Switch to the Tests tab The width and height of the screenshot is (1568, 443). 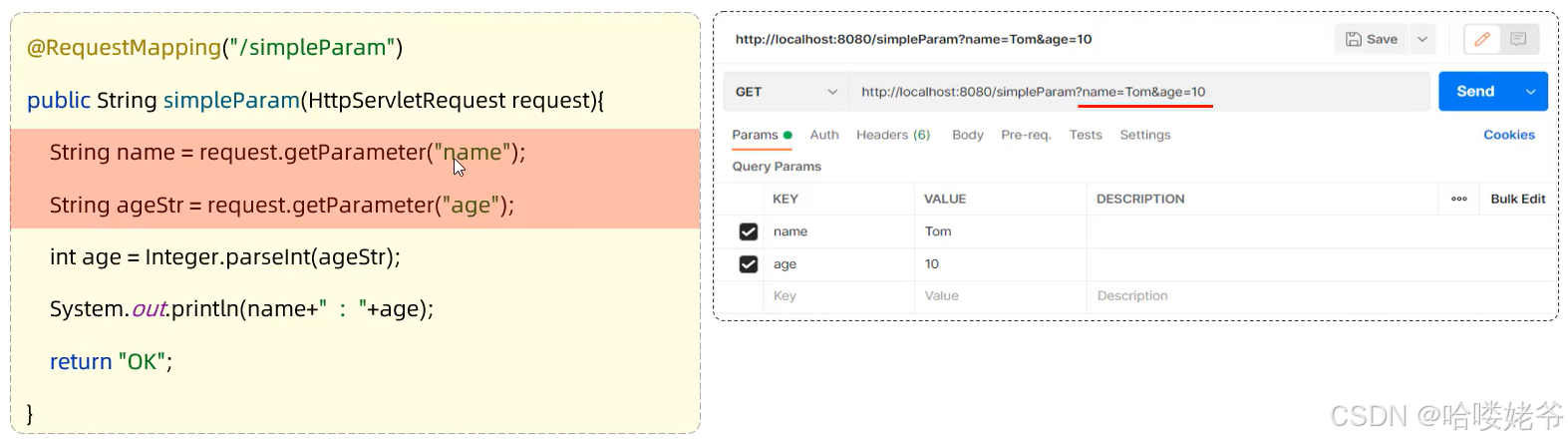click(1086, 135)
